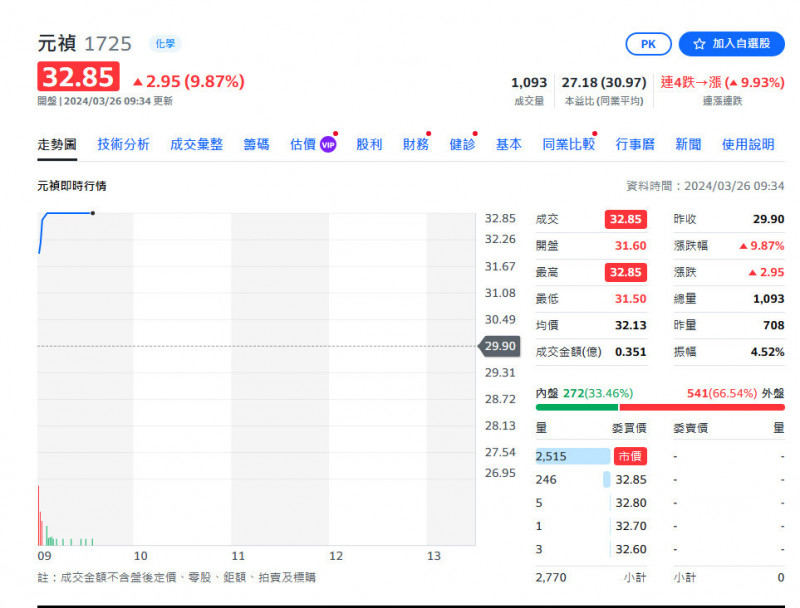Open the 成交彙整 tab

196,144
